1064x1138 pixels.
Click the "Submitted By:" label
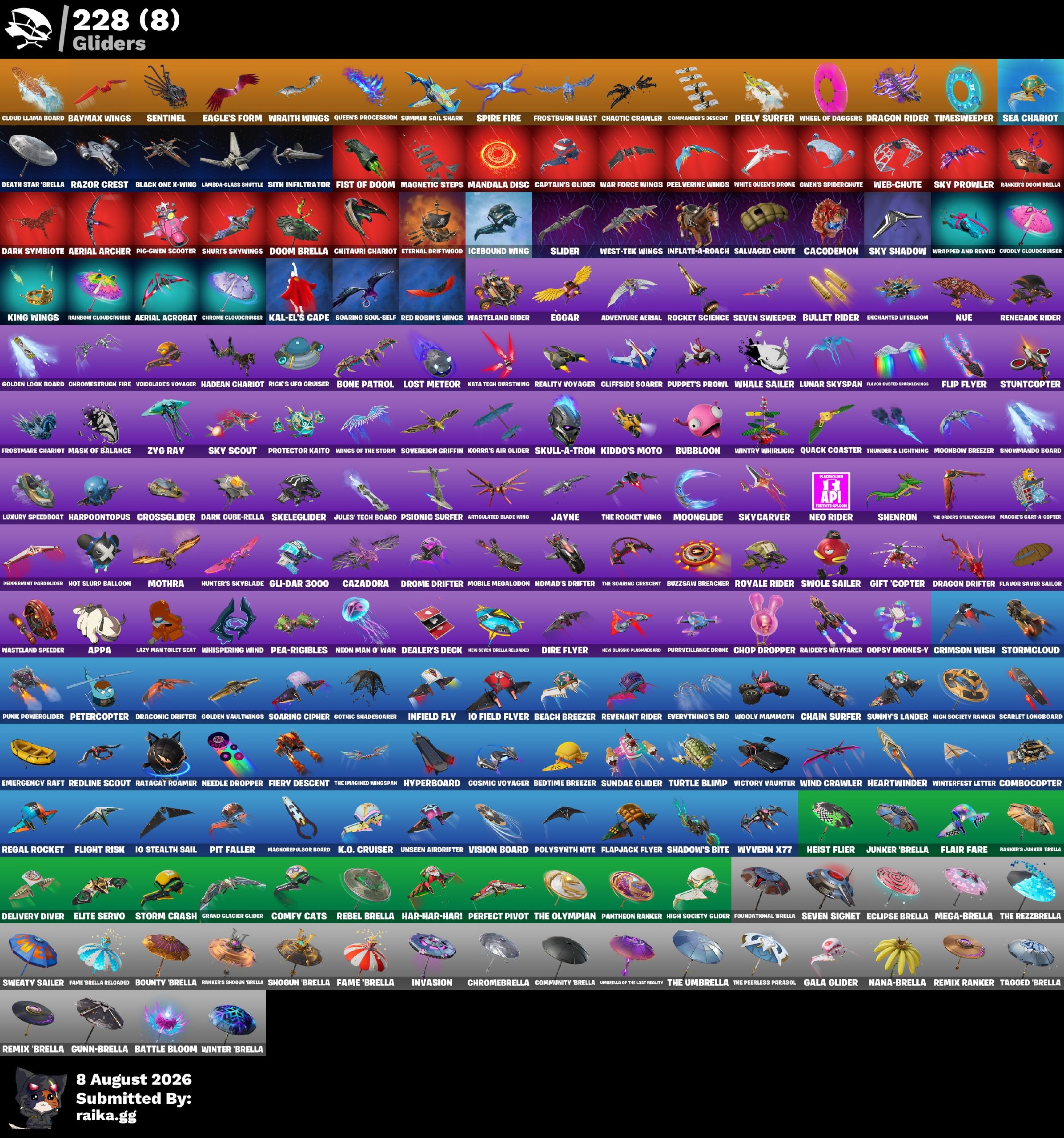[134, 1098]
